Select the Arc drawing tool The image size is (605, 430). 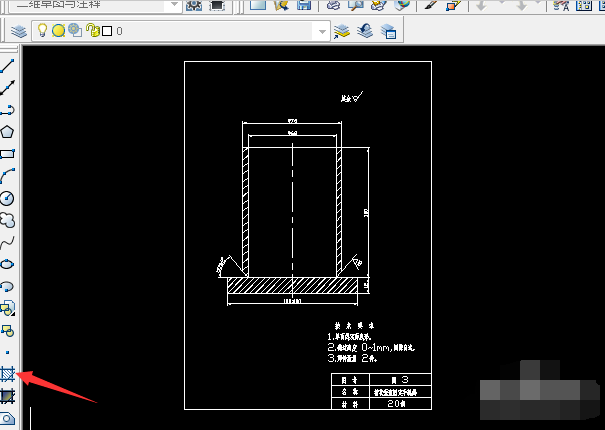click(x=7, y=176)
